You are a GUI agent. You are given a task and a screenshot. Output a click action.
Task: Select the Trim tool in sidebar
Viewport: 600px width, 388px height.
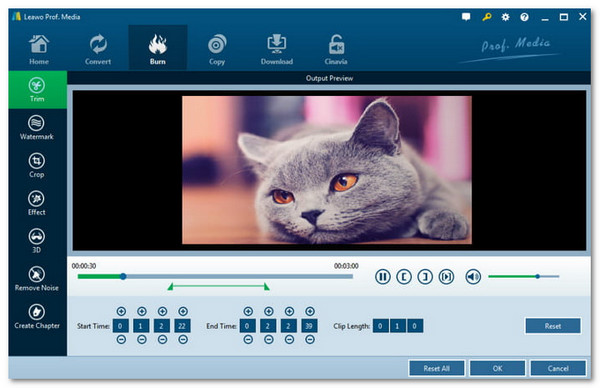(x=38, y=90)
